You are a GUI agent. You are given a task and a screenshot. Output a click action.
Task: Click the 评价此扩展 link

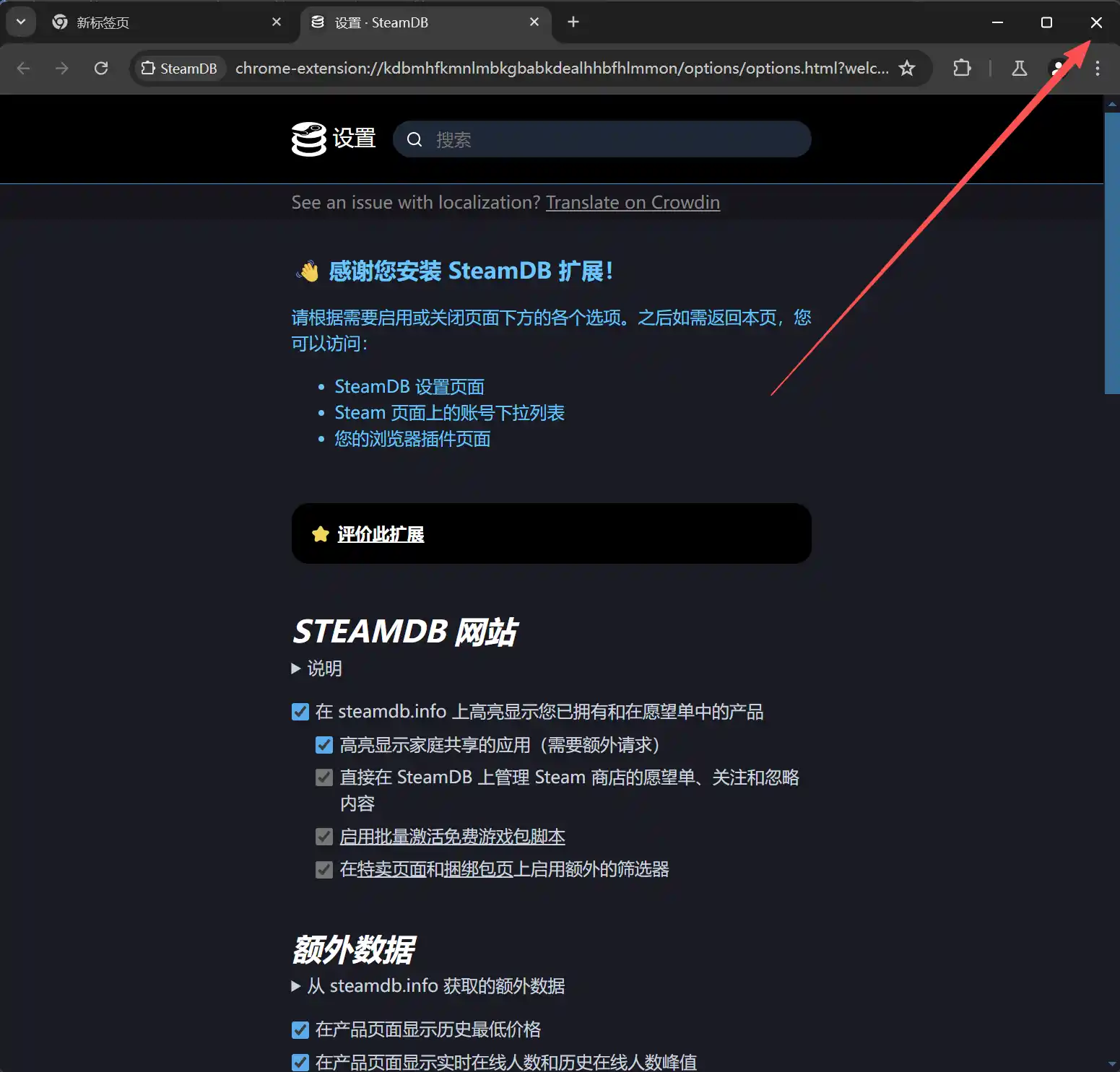coord(381,534)
